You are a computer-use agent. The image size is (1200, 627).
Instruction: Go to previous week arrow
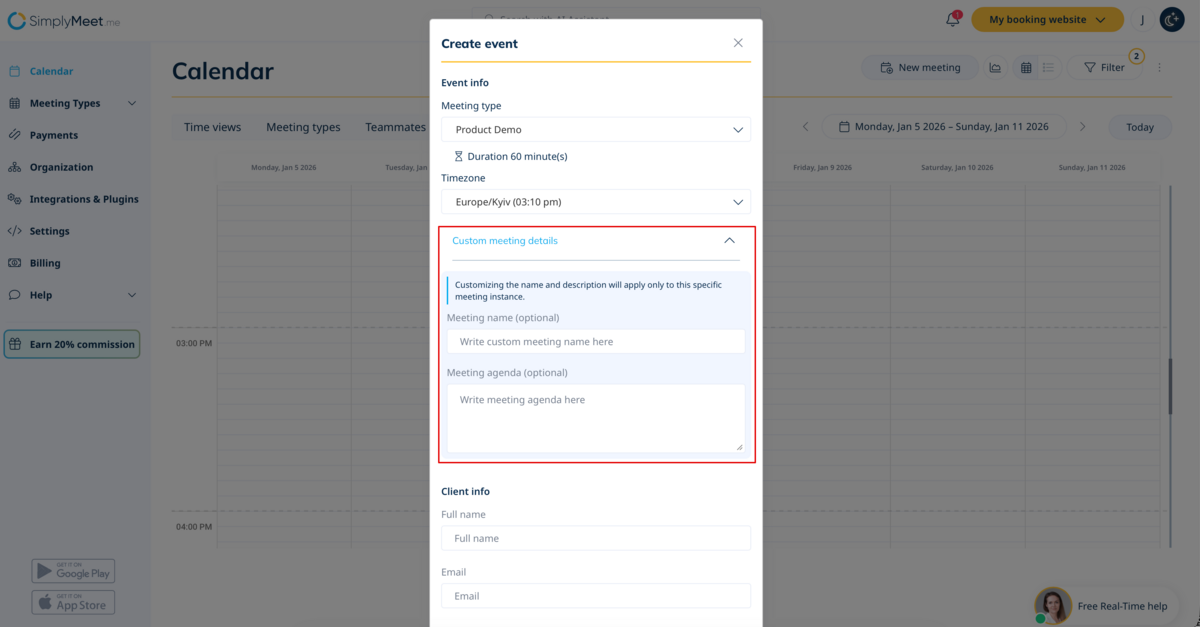click(x=806, y=127)
